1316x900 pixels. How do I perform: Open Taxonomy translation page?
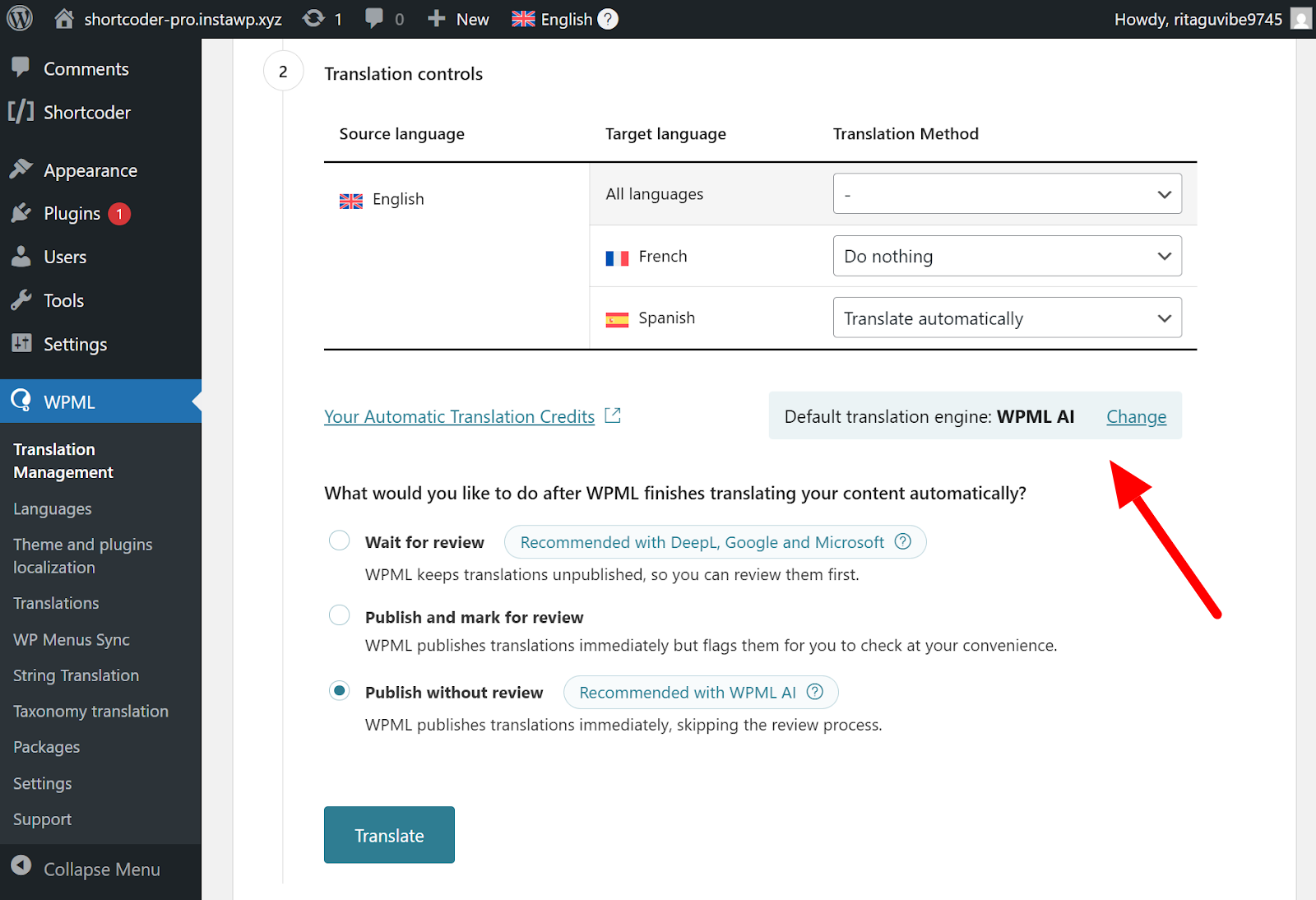click(91, 712)
